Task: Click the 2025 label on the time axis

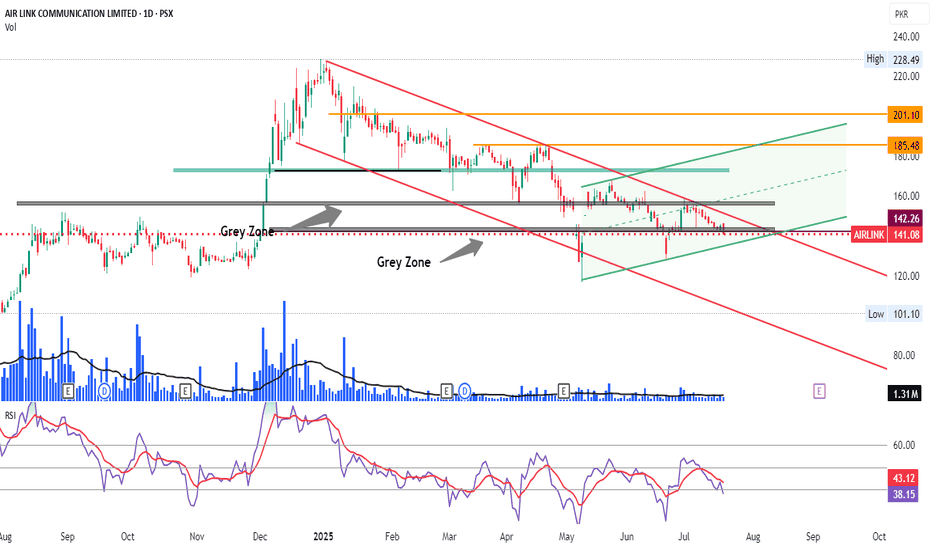Action: point(323,536)
